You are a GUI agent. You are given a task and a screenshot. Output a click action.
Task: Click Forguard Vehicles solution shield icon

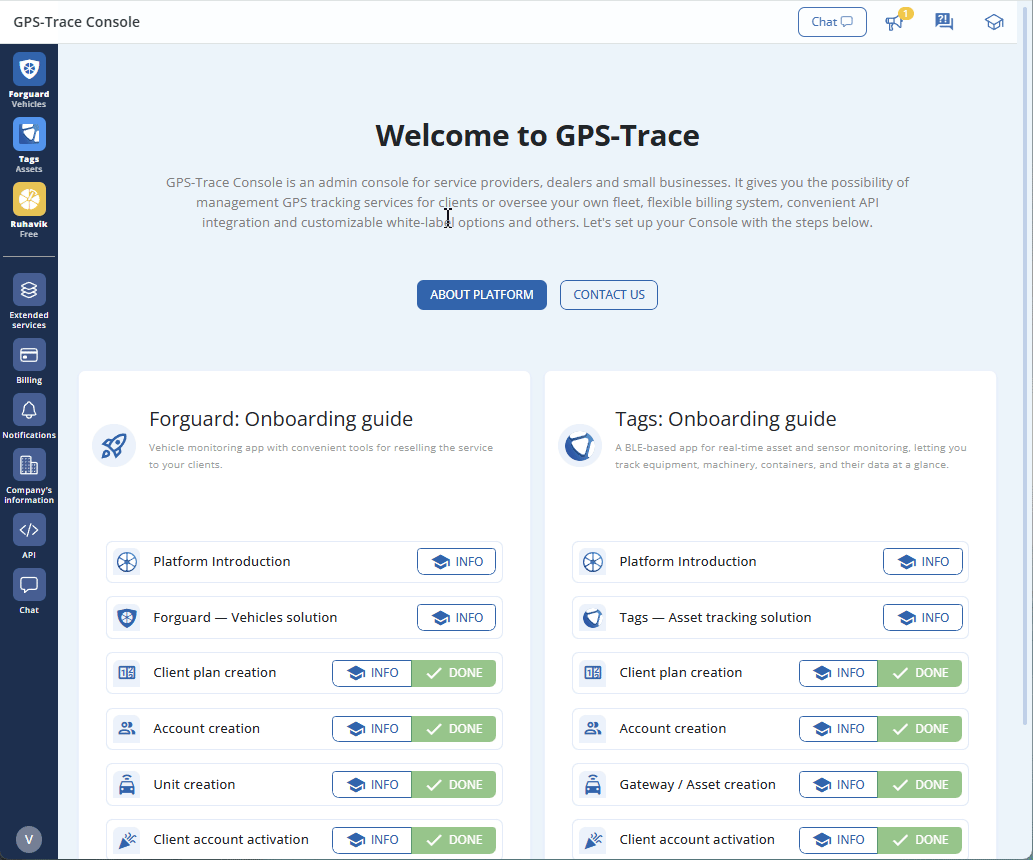(126, 617)
